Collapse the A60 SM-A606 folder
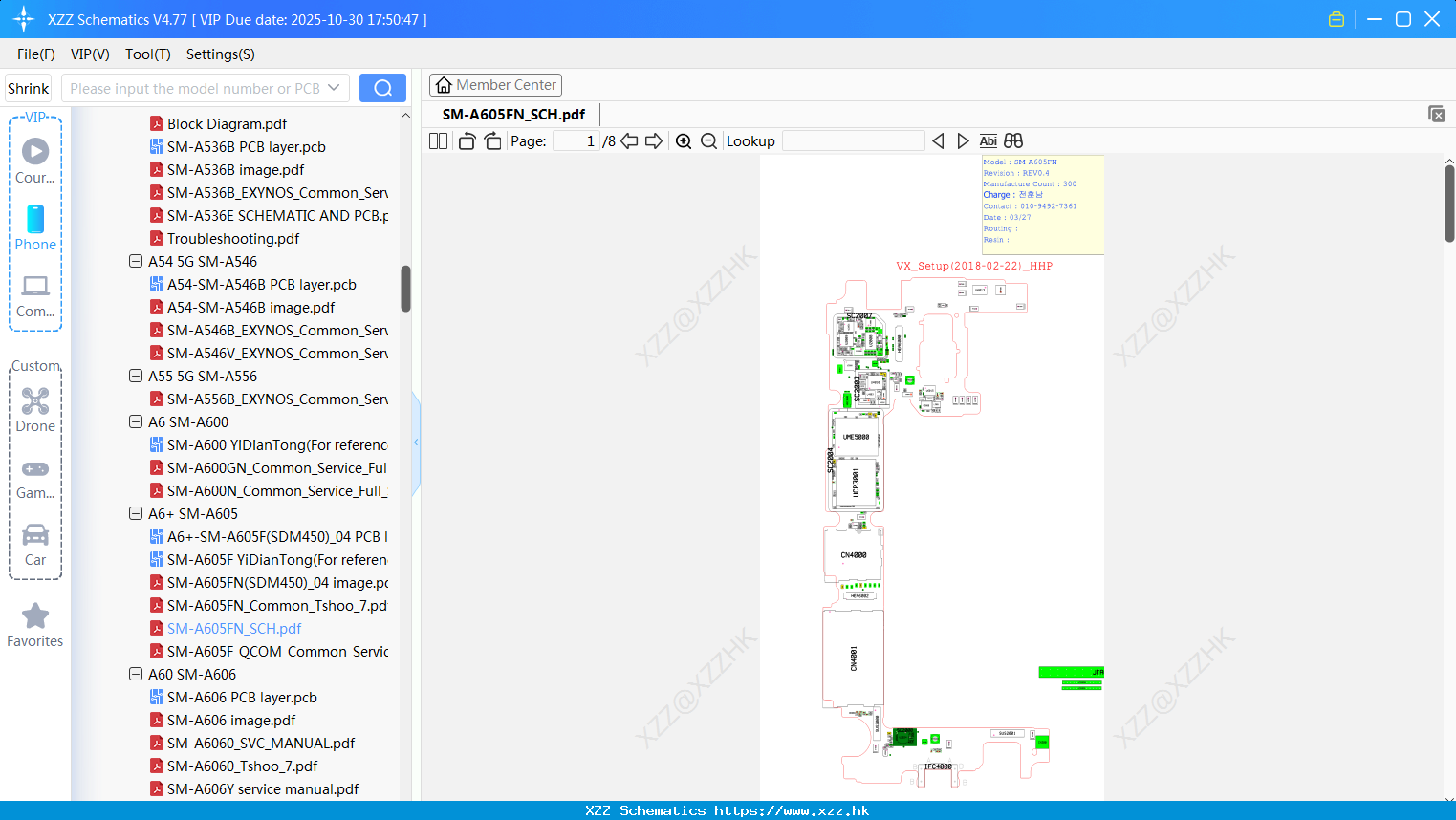The height and width of the screenshot is (820, 1456). (x=136, y=674)
